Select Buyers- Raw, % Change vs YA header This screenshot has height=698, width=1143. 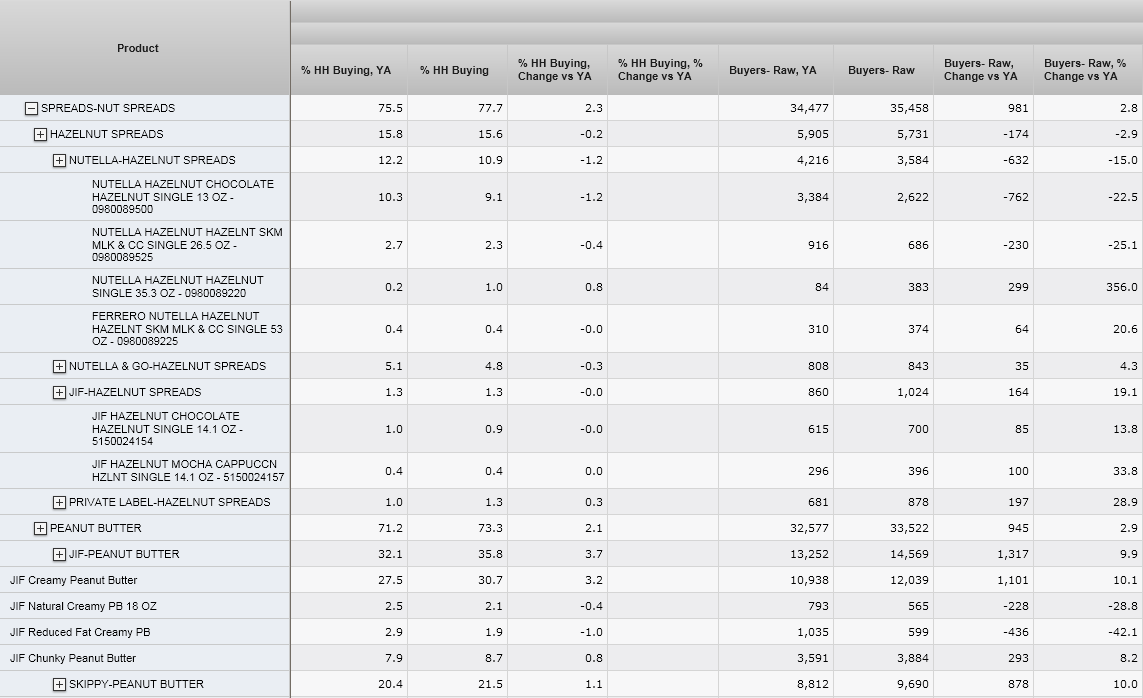tap(1085, 70)
